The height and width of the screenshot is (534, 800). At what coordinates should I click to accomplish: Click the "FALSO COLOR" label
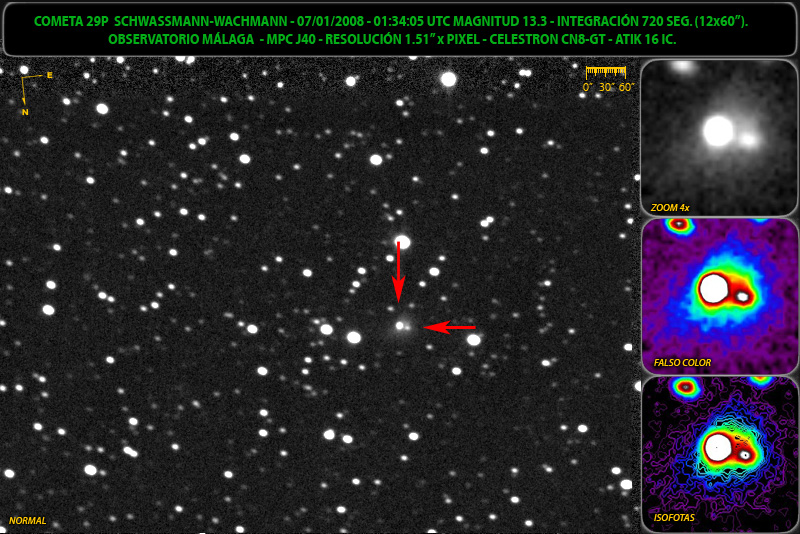click(682, 363)
